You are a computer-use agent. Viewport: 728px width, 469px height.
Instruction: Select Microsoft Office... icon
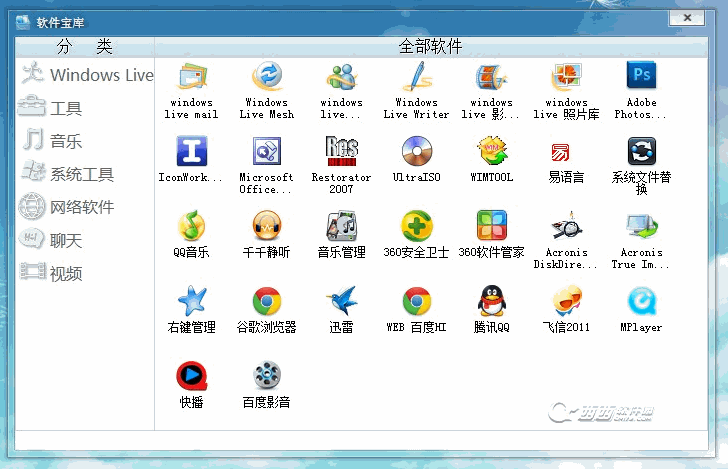click(x=267, y=151)
